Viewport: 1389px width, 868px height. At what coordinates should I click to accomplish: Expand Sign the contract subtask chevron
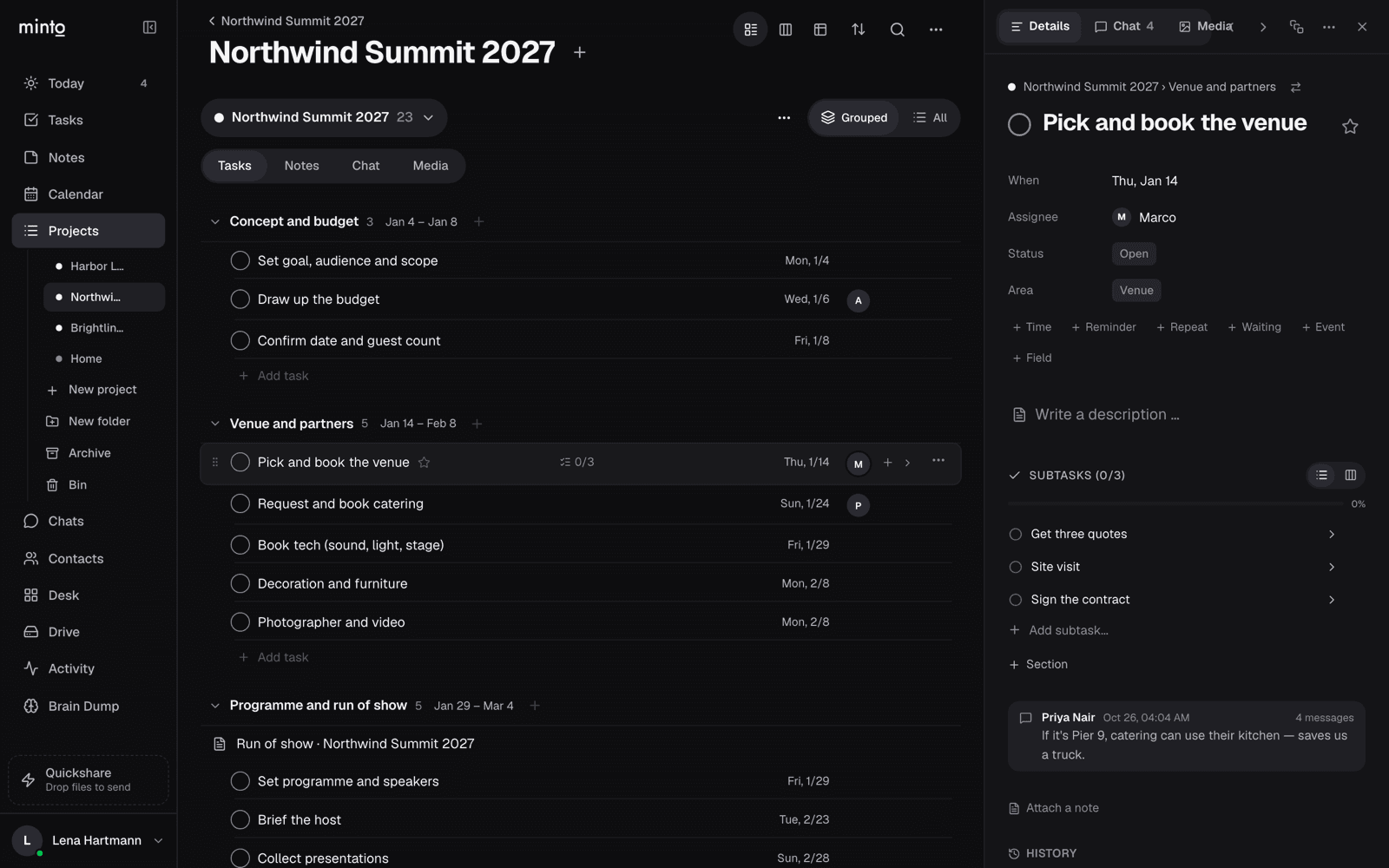pyautogui.click(x=1332, y=600)
